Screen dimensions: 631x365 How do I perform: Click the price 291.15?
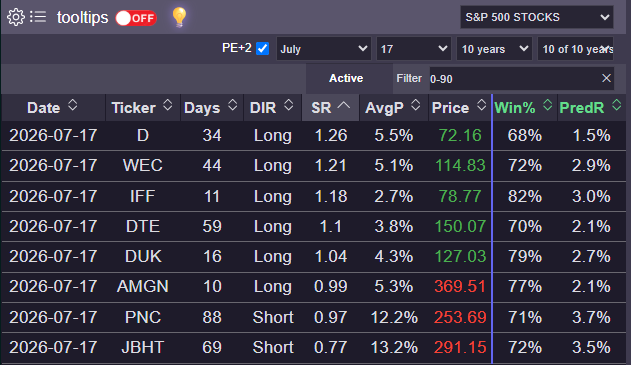pos(460,347)
